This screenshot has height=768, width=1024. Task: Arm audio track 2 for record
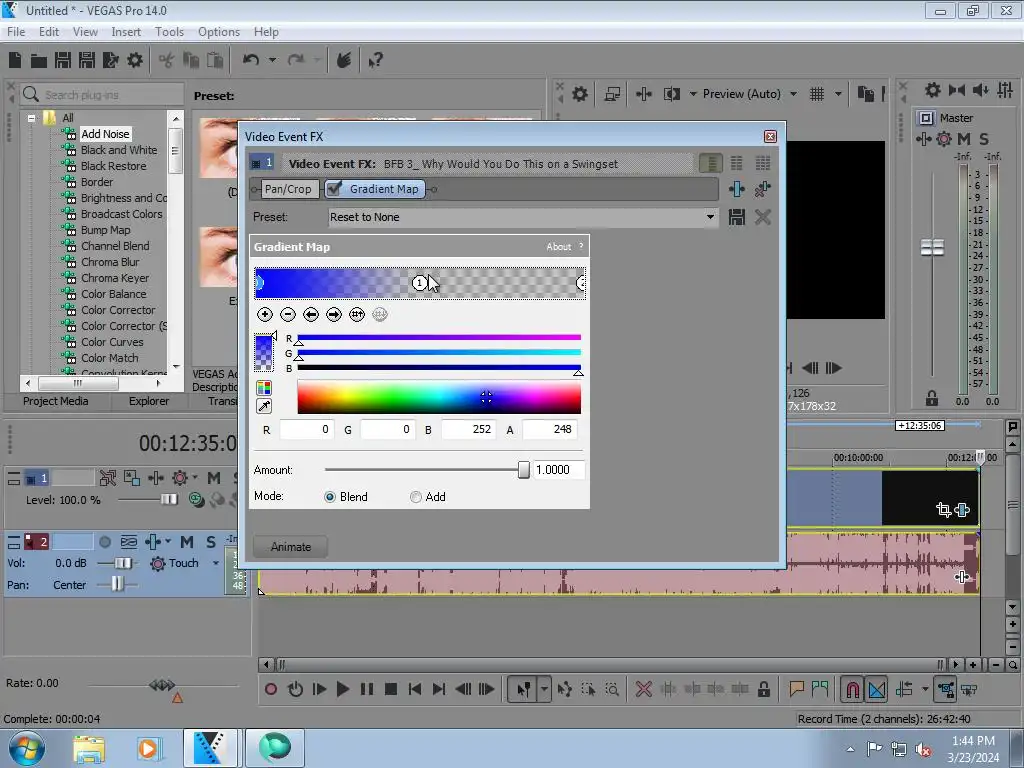pos(104,542)
